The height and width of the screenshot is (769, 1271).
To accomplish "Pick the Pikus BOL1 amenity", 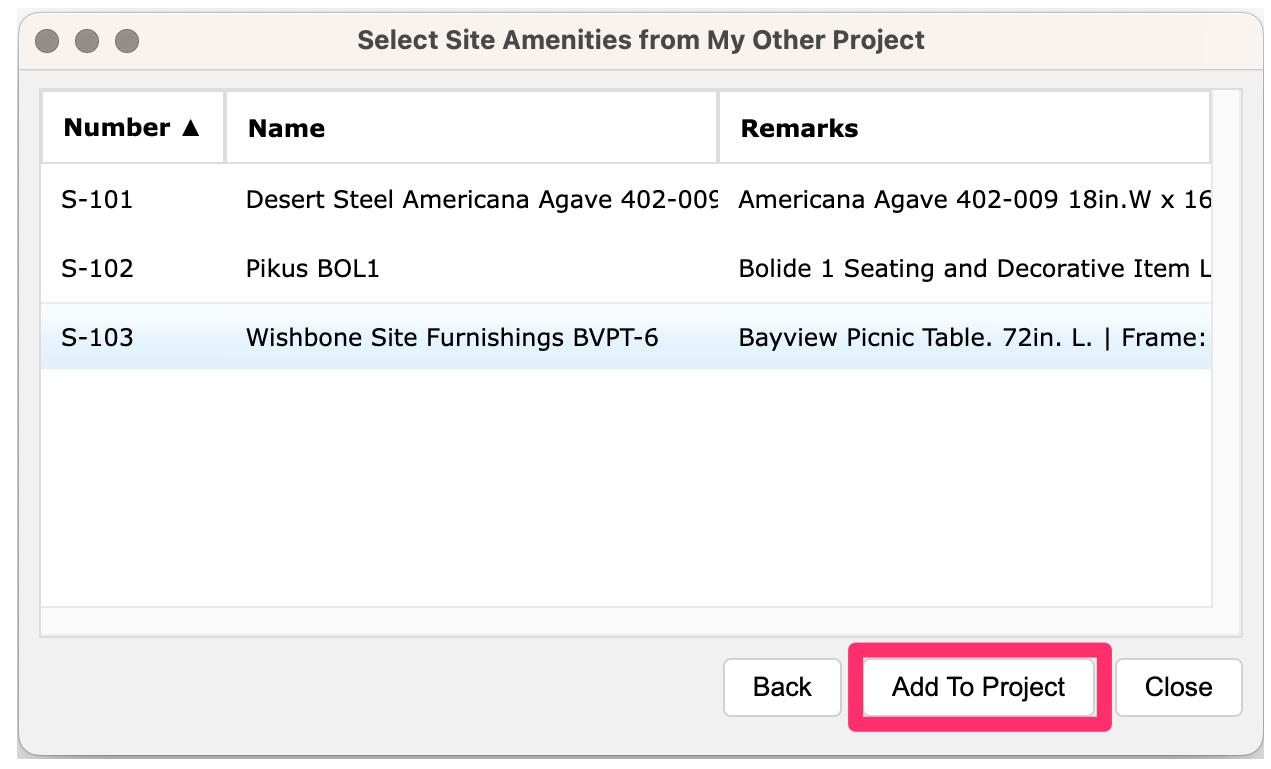I will pyautogui.click(x=313, y=269).
